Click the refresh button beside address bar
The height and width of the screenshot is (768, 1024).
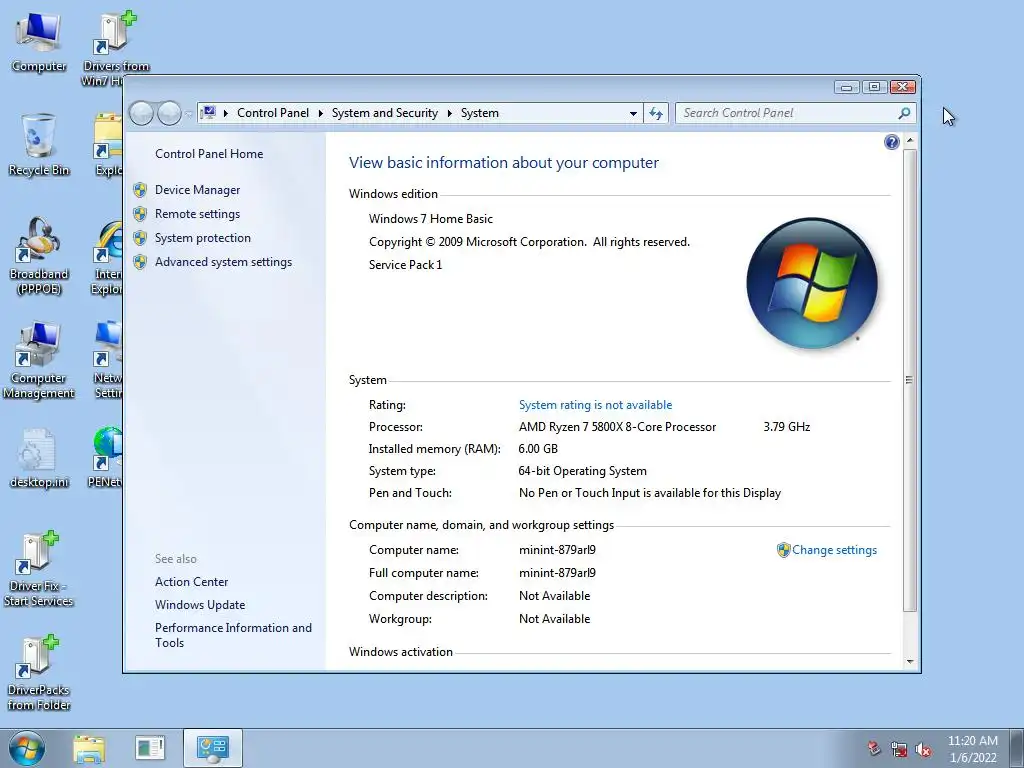[x=656, y=114]
